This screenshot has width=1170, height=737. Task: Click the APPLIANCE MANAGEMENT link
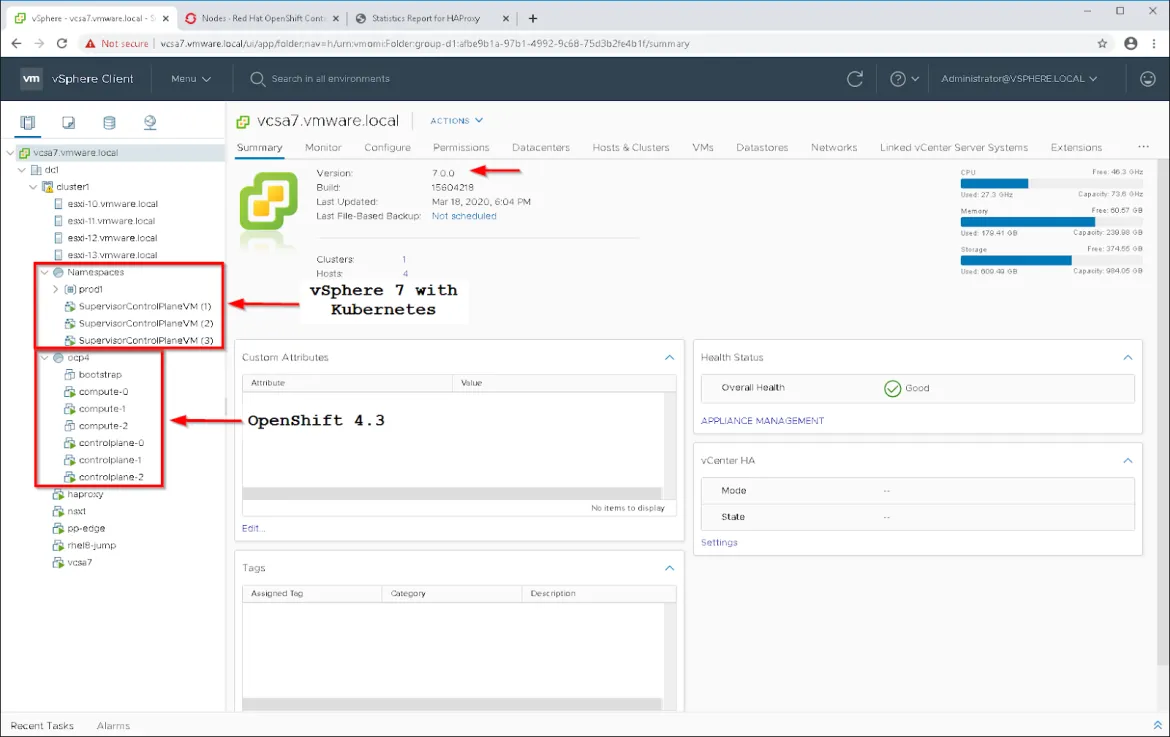763,420
